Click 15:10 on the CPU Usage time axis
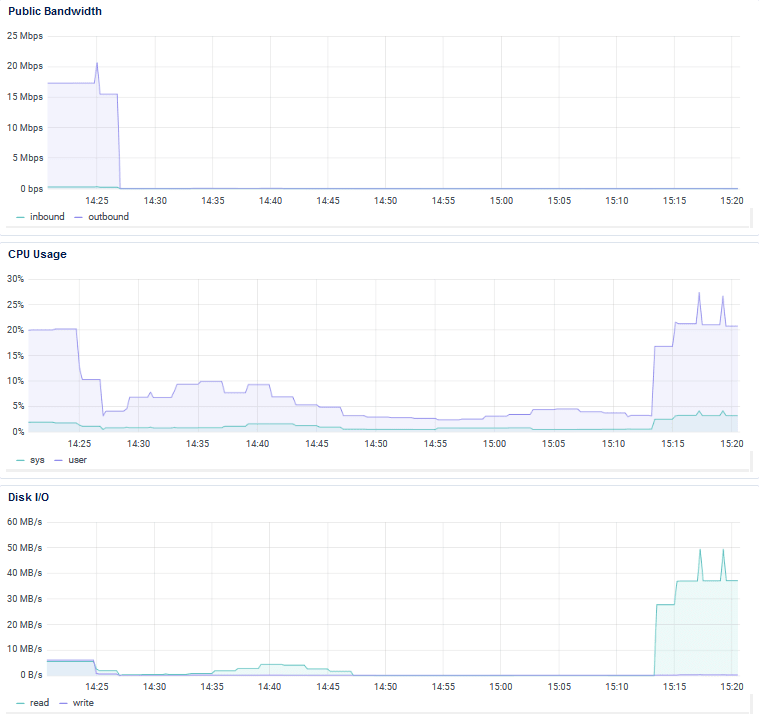The width and height of the screenshot is (759, 714). pyautogui.click(x=613, y=444)
